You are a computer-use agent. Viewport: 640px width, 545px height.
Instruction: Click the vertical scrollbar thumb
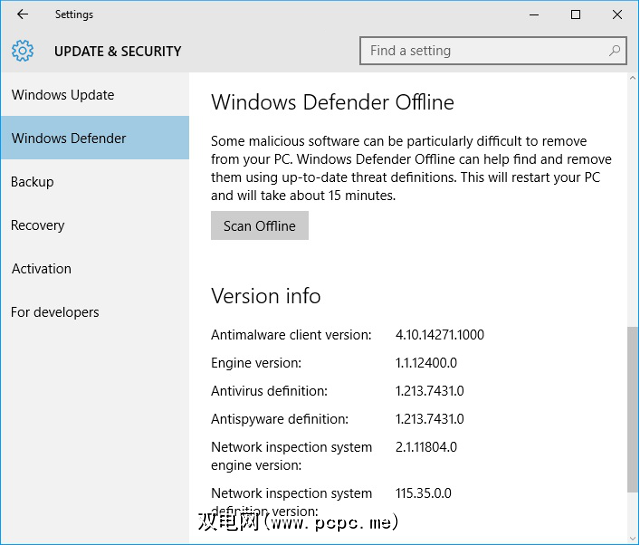click(x=632, y=409)
